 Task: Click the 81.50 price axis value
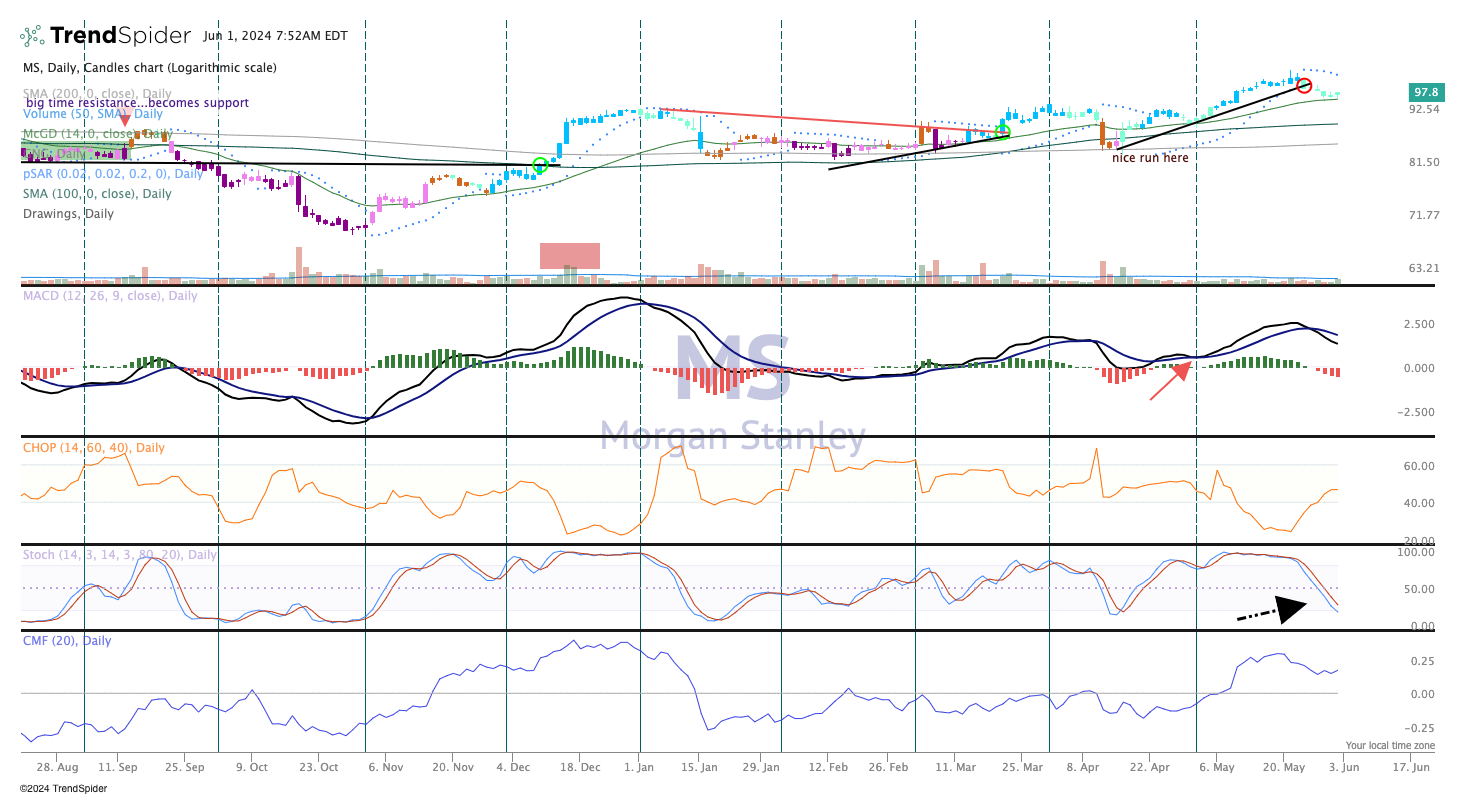point(1422,162)
